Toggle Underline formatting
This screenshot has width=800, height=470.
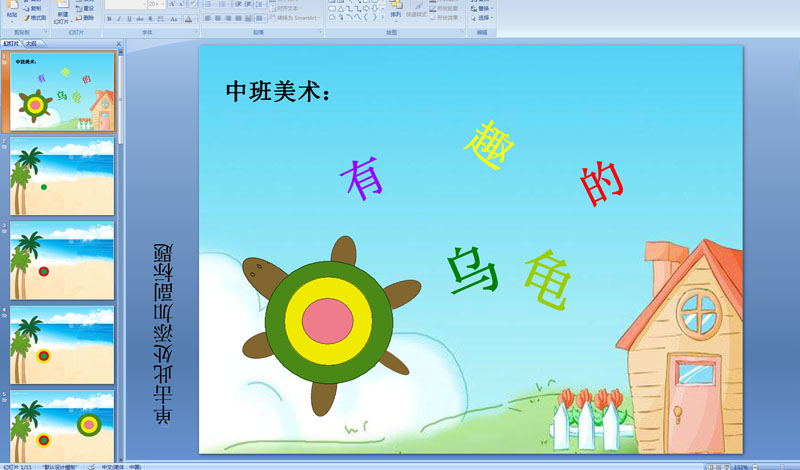(129, 19)
